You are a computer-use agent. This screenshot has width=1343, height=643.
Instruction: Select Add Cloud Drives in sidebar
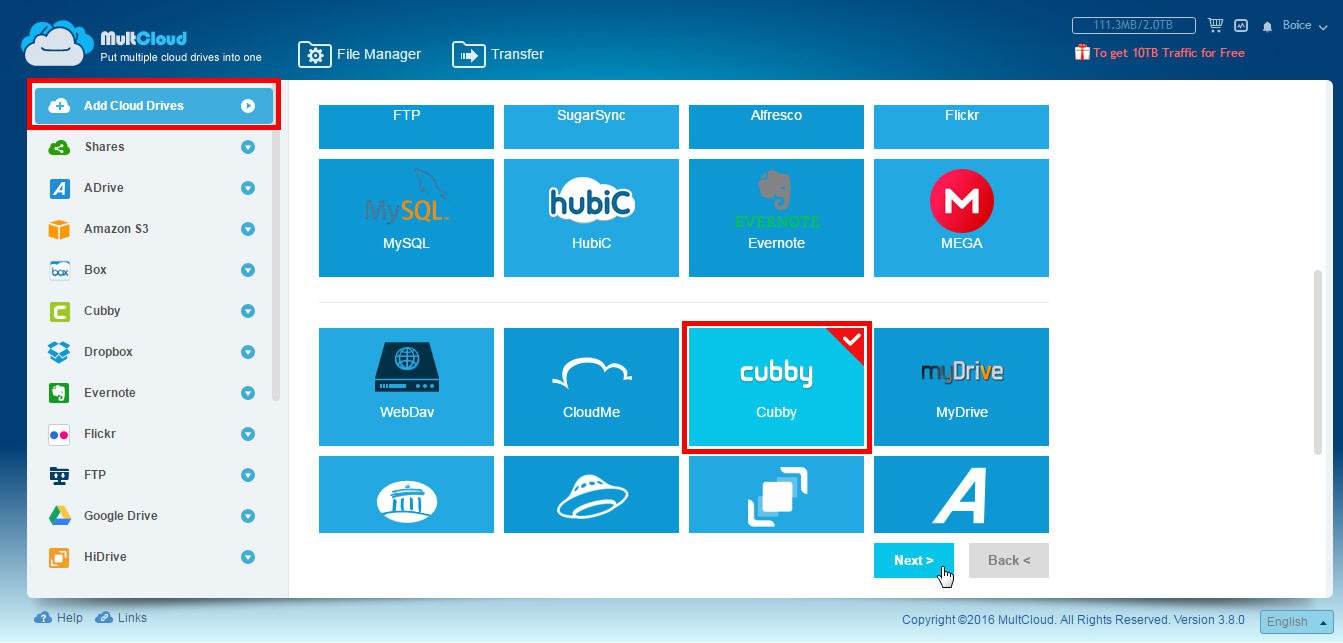pos(153,106)
